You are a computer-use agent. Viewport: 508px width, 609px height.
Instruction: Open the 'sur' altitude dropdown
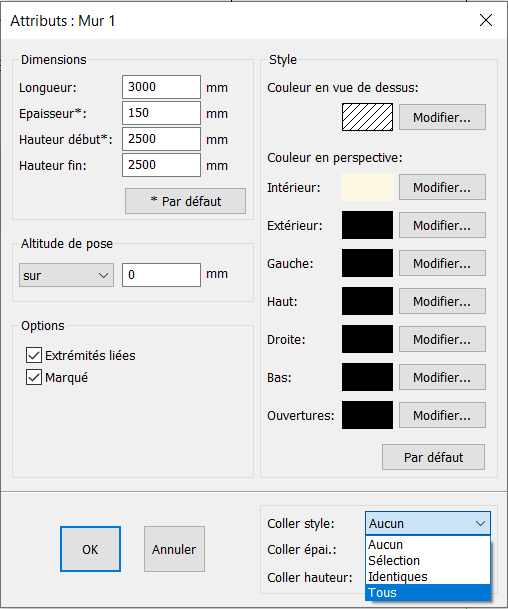[66, 275]
